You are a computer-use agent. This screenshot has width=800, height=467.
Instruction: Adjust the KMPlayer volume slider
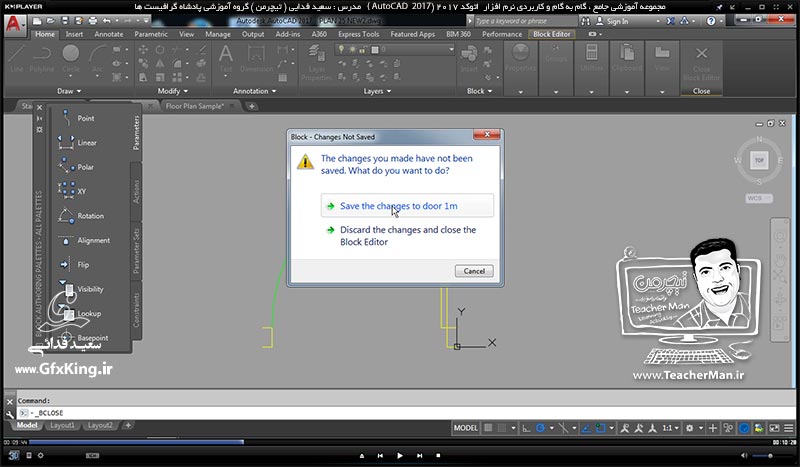(x=769, y=455)
